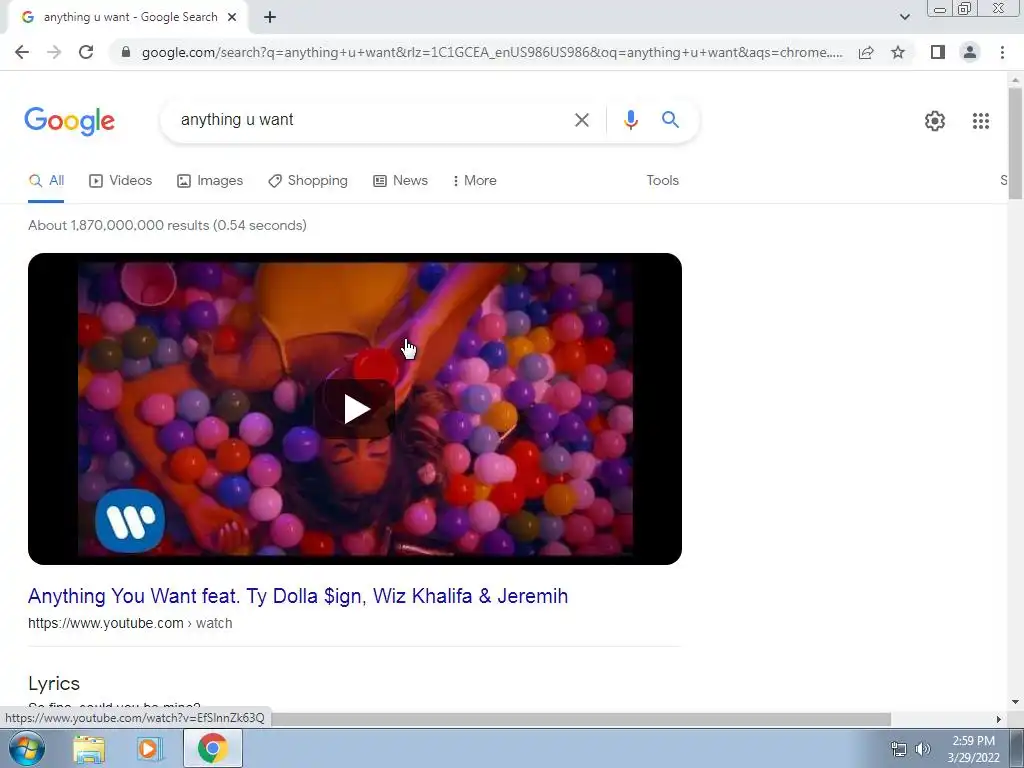Click the Chrome taskbar icon
This screenshot has width=1024, height=768.
click(x=212, y=748)
